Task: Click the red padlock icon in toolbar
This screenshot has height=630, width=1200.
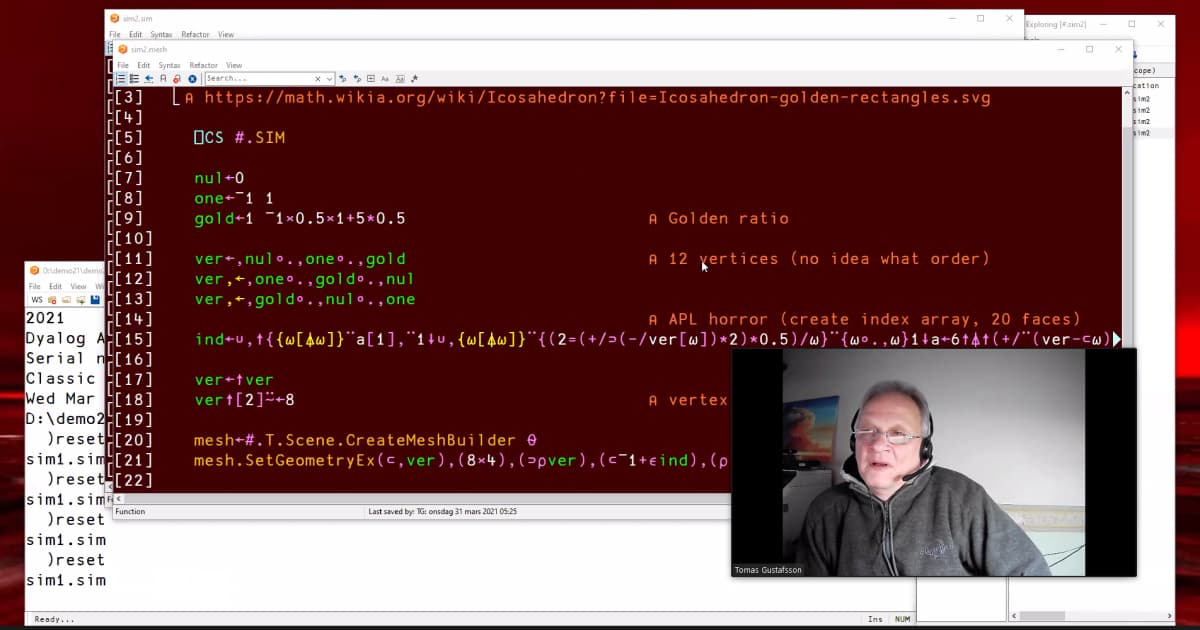Action: coord(177,79)
